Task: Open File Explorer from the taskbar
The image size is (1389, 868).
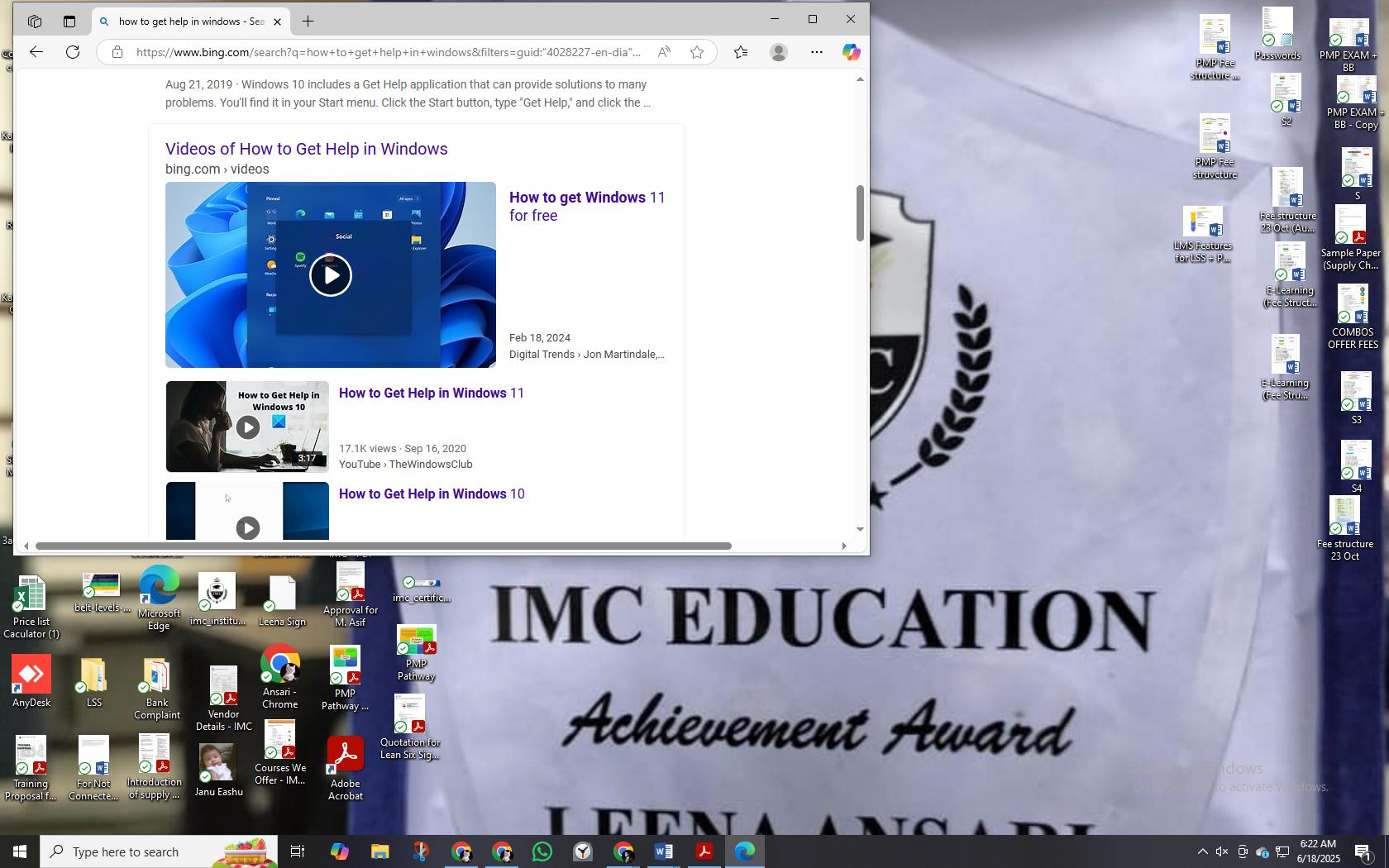Action: pos(379,851)
